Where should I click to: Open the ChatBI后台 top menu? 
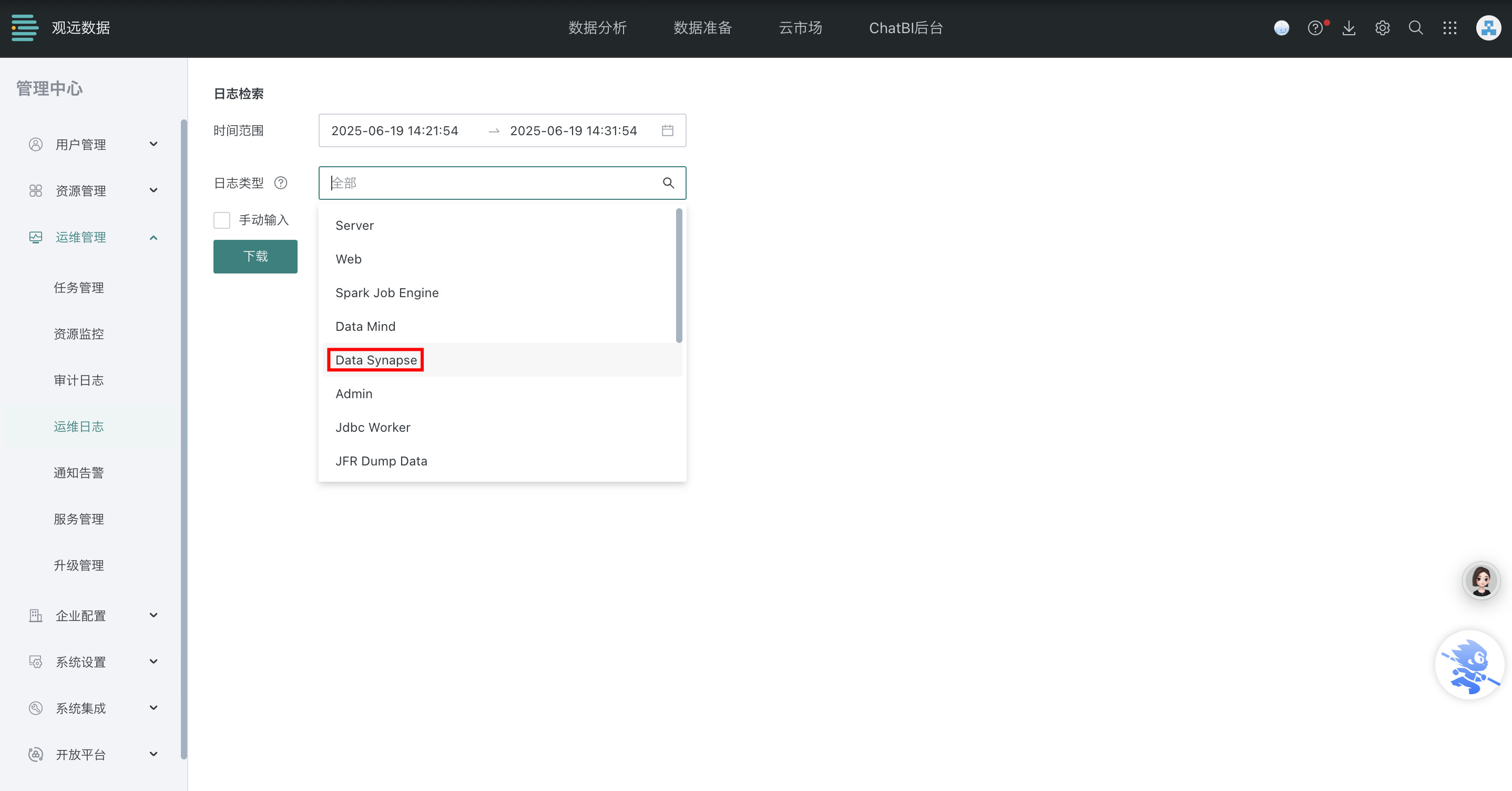click(x=906, y=27)
